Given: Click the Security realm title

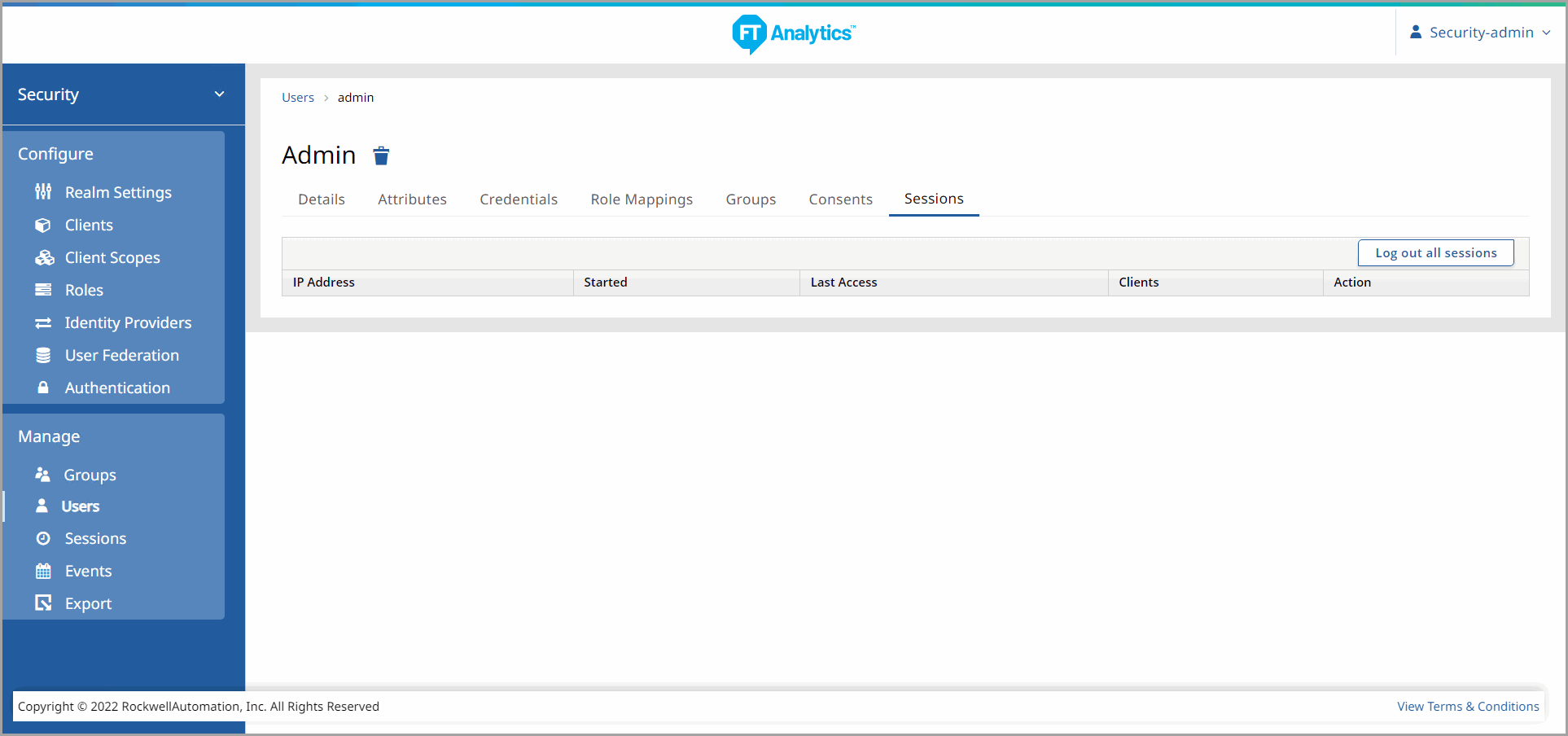Looking at the screenshot, I should tap(48, 94).
